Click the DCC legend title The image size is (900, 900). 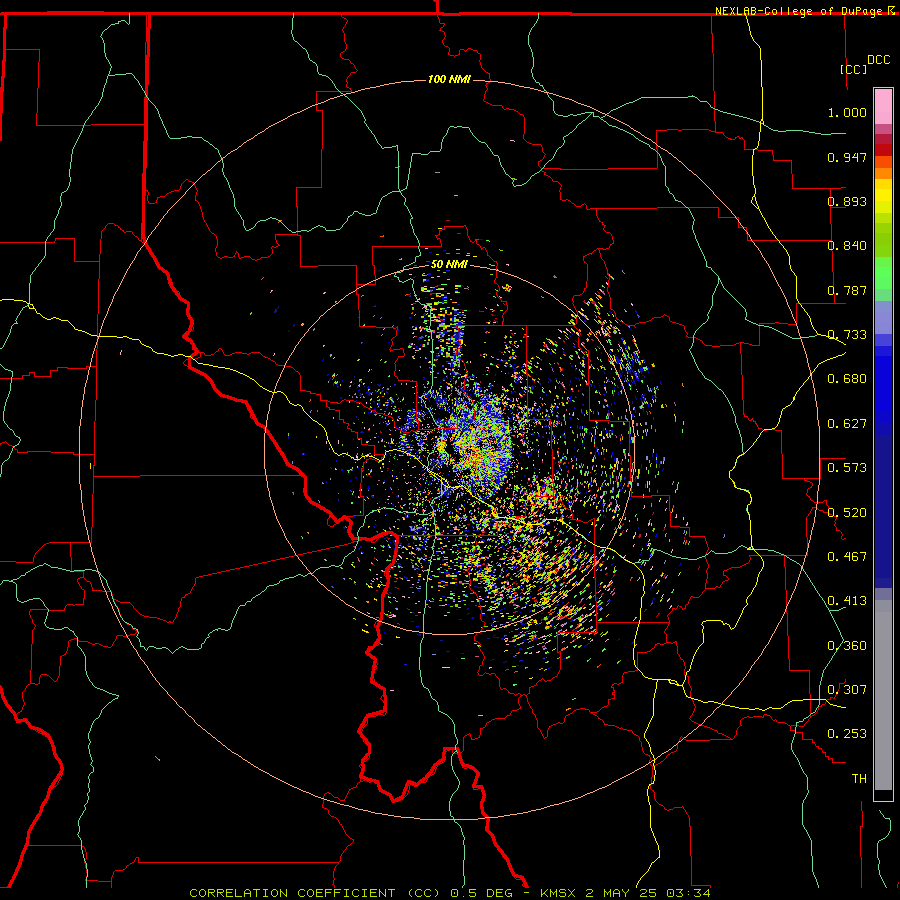click(878, 60)
